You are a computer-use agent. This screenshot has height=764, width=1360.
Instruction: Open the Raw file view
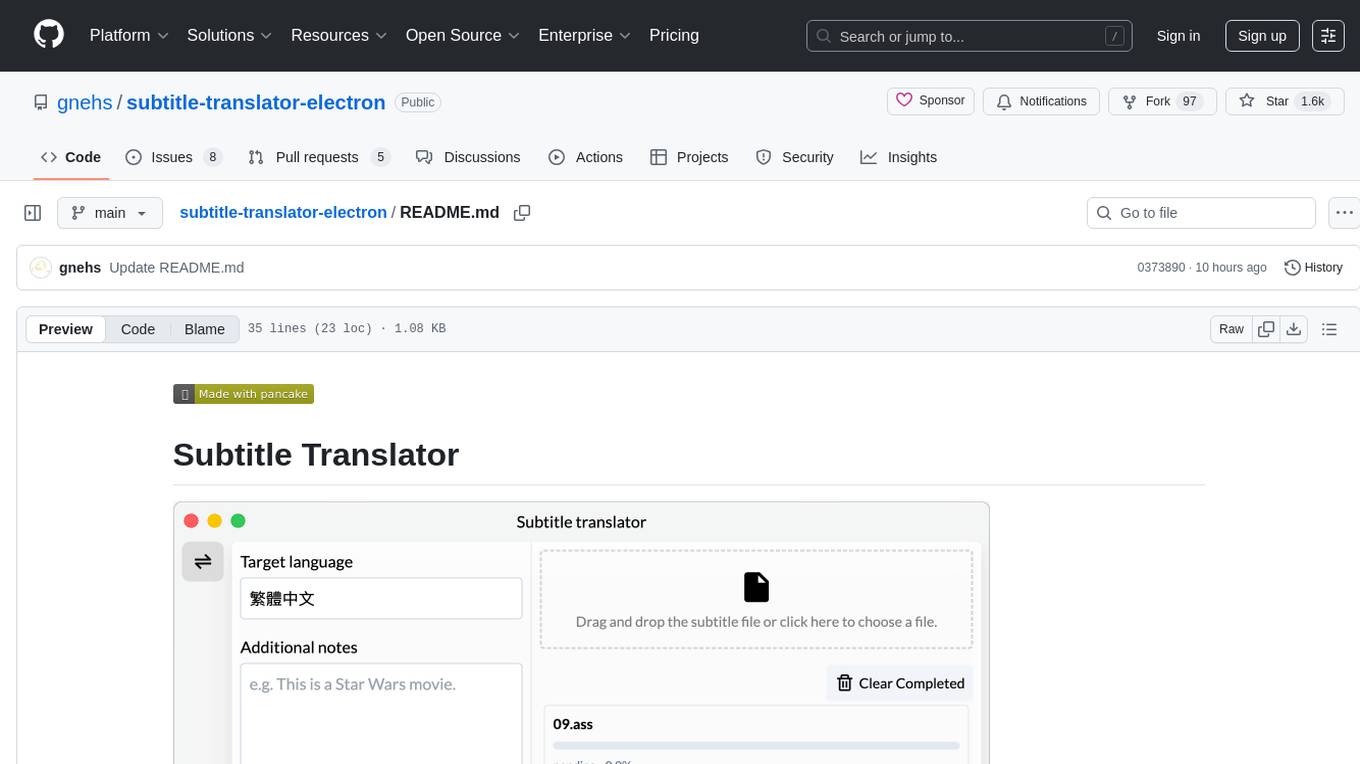click(1231, 329)
